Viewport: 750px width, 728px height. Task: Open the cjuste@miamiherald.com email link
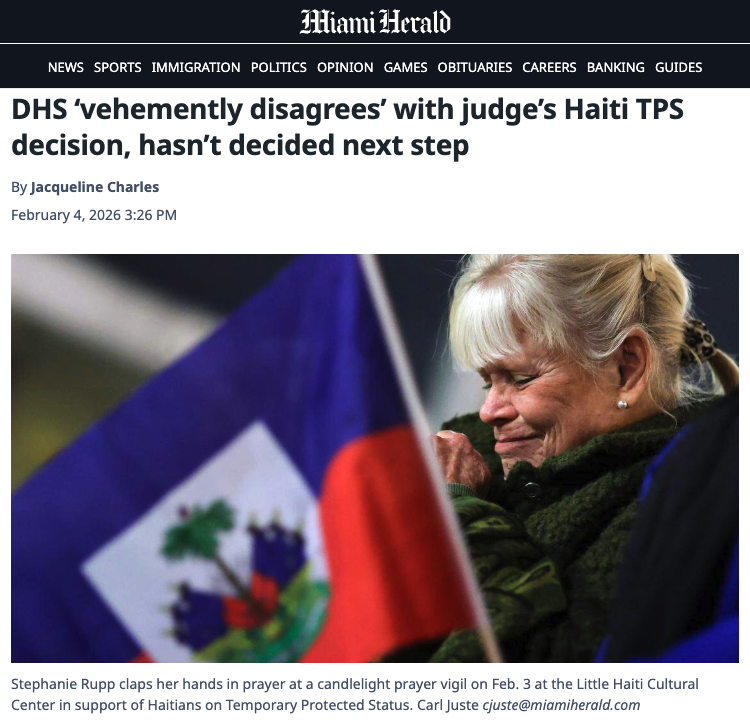tap(561, 706)
